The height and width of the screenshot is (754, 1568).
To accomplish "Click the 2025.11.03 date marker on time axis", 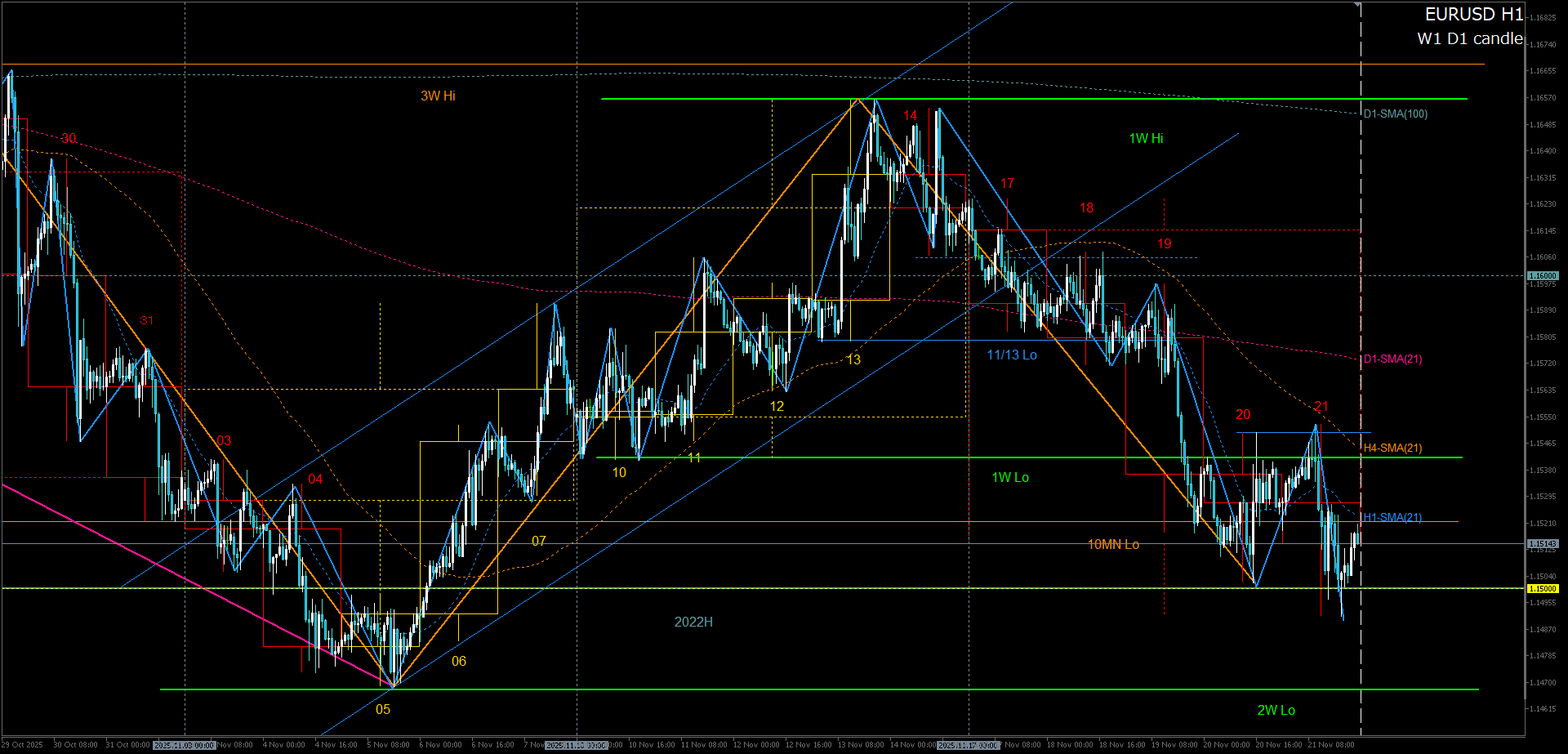I will click(184, 745).
